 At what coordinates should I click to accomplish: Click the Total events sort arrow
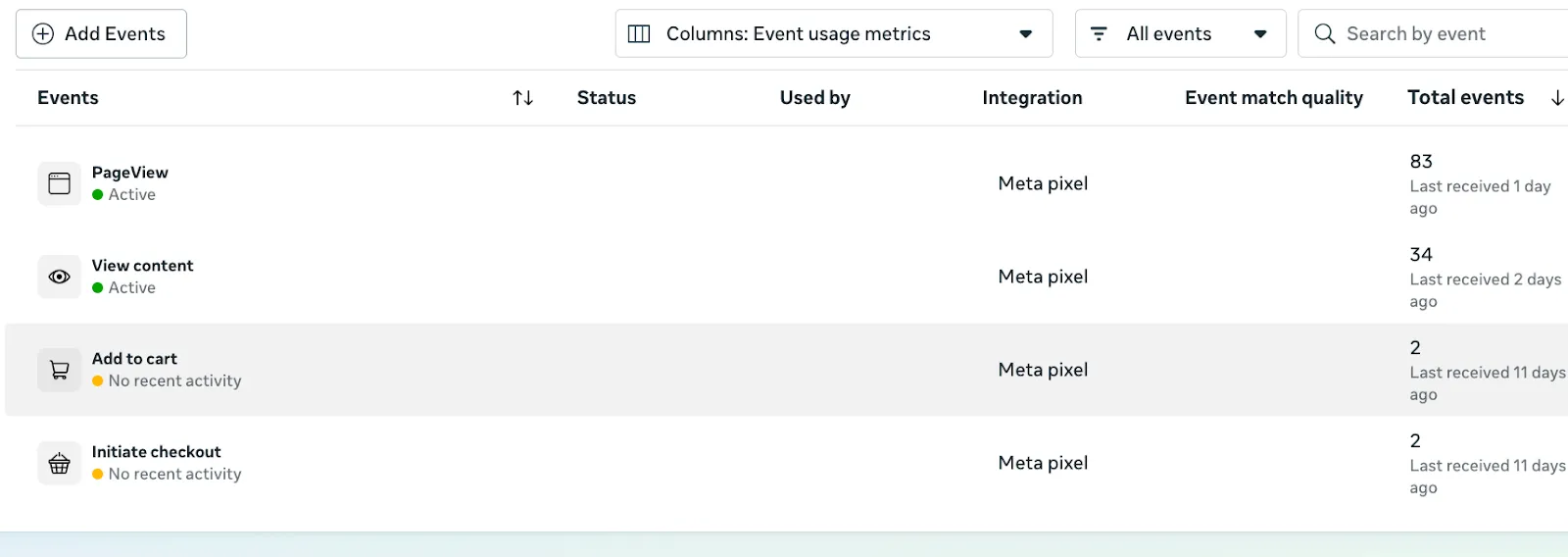[x=1557, y=98]
